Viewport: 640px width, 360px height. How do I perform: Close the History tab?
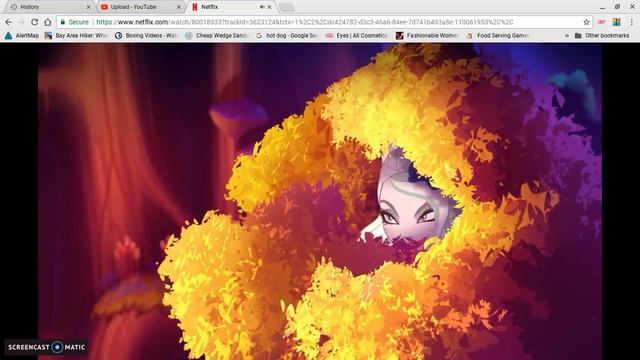pyautogui.click(x=89, y=7)
